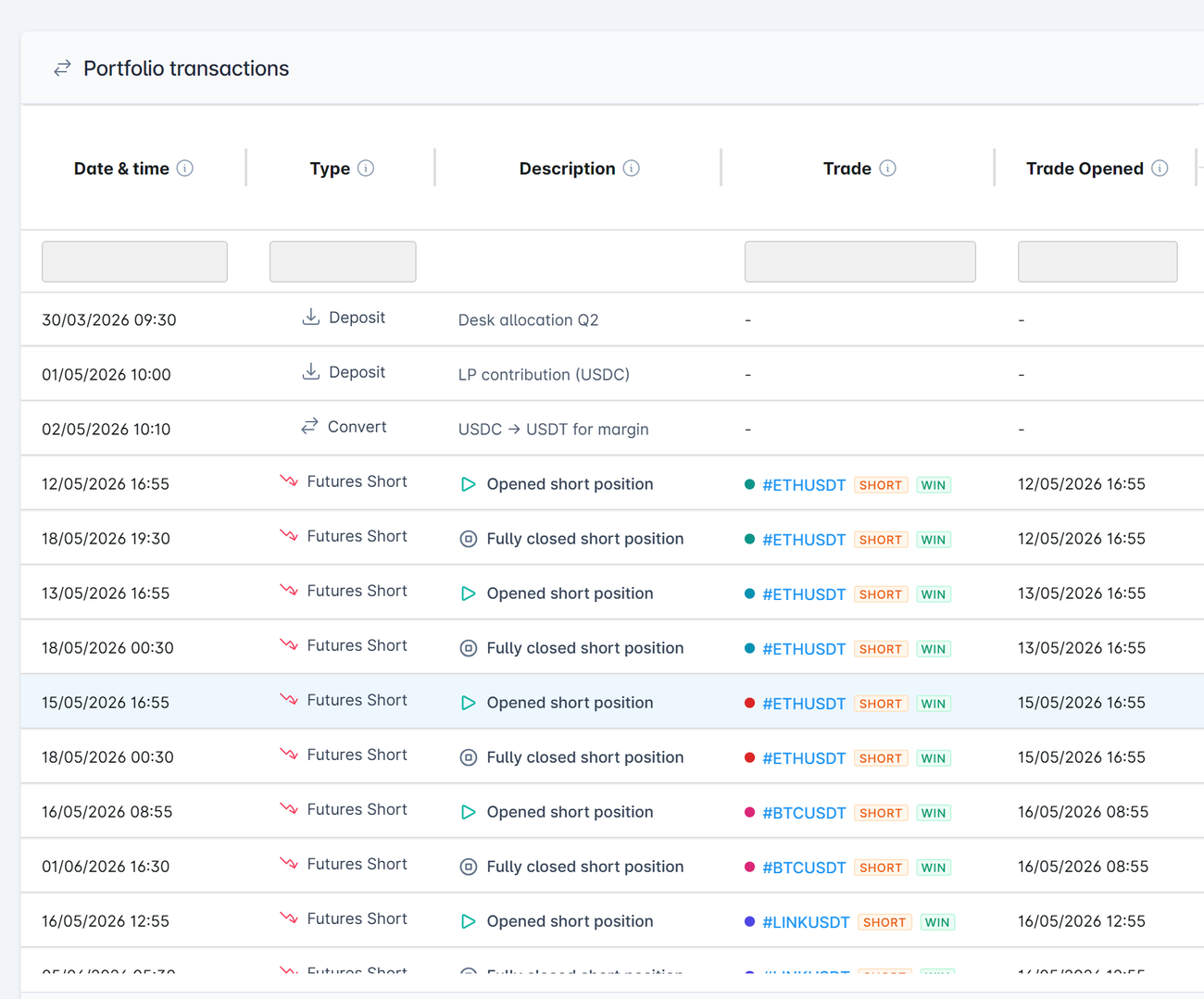Click the '02/05/2026 10:10' date cell
Image resolution: width=1204 pixels, height=999 pixels.
click(x=106, y=429)
